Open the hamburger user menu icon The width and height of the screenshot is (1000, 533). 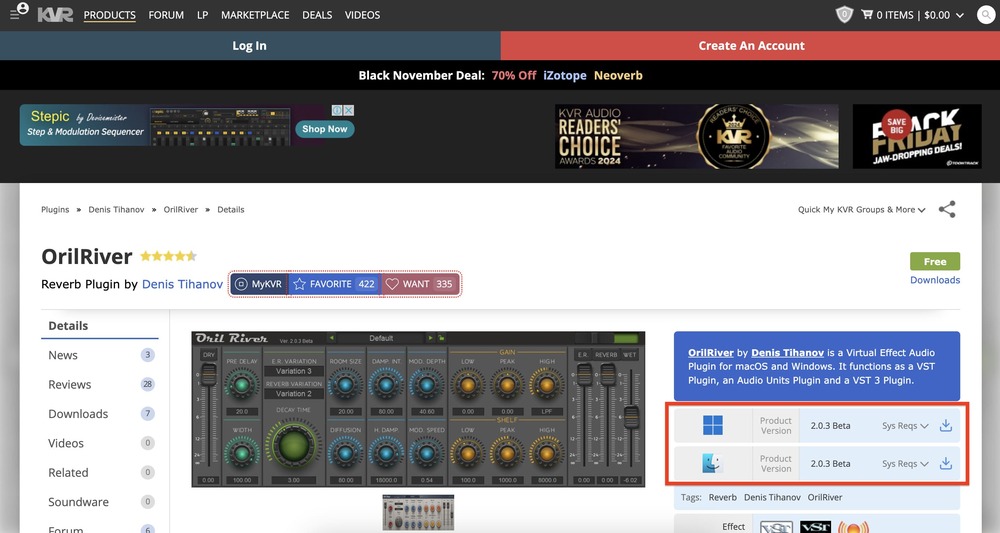[18, 14]
